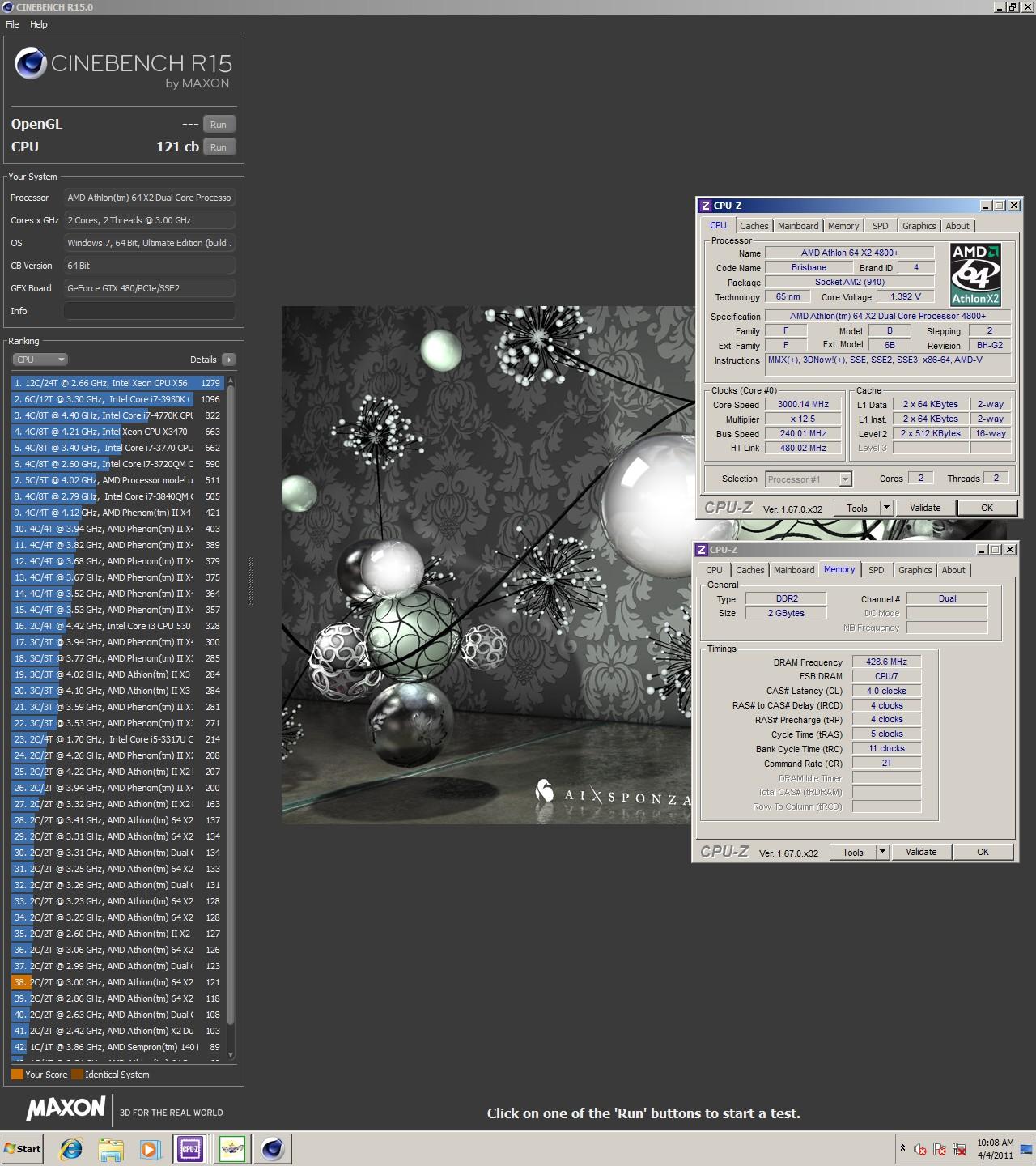This screenshot has height=1166, width=1036.
Task: Show hidden system tray icons arrow
Action: click(902, 1148)
